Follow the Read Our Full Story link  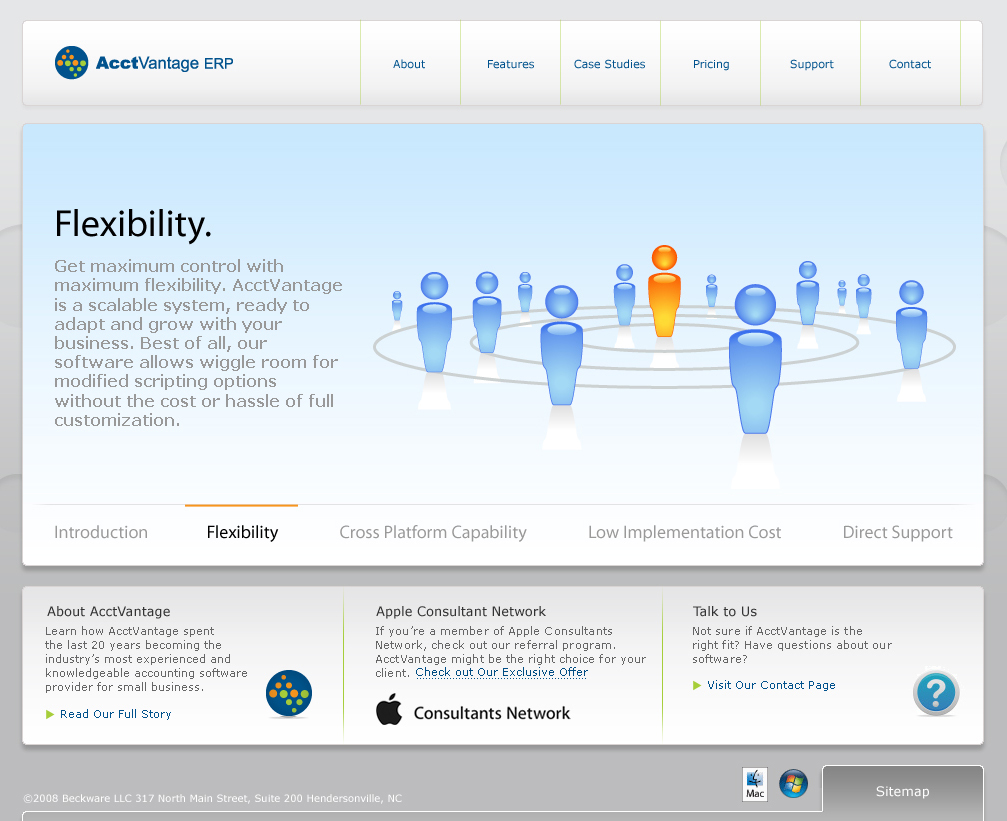coord(116,714)
